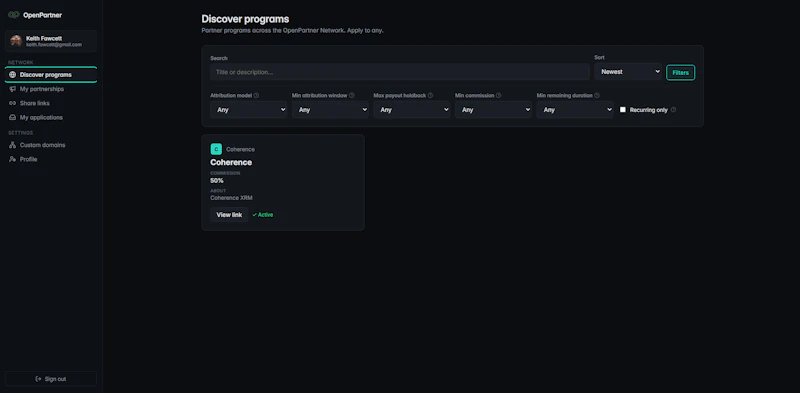Click View link on Coherence card
Image resolution: width=800 pixels, height=393 pixels.
229,215
